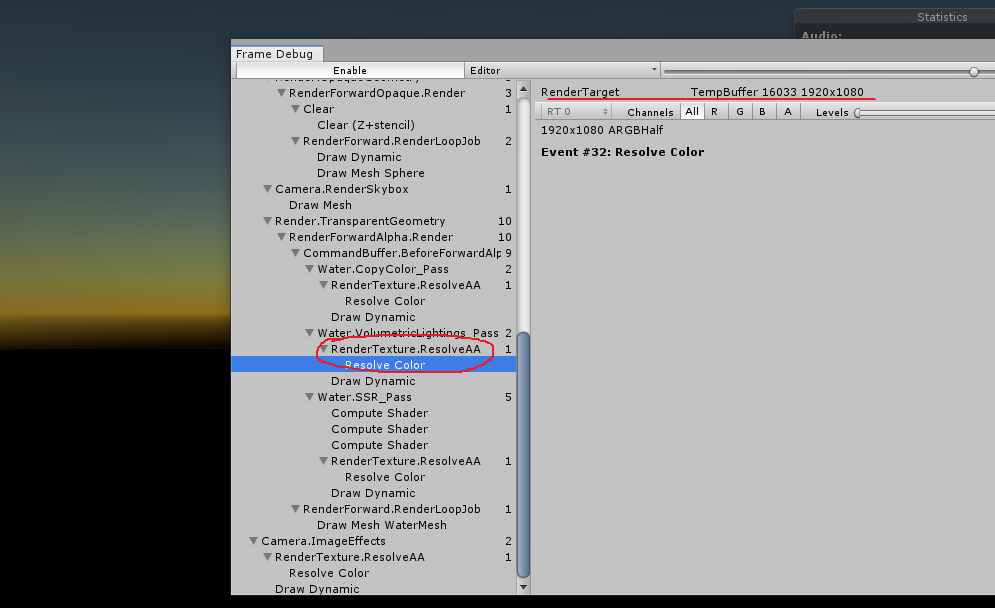Collapse the Water.CopyColor_Pass node
Screen dimensions: 995x608
308,269
